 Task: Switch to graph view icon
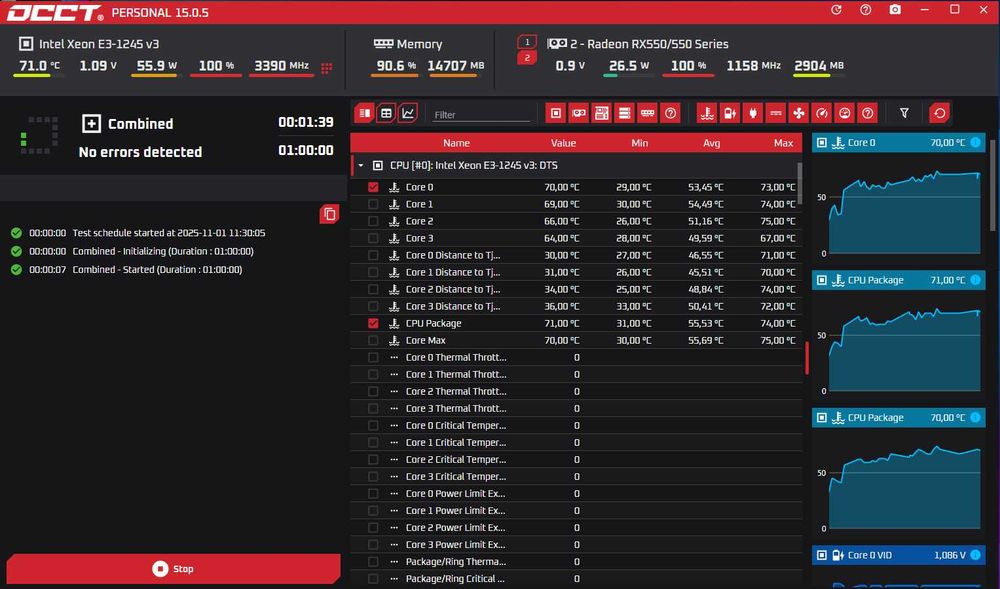point(408,113)
